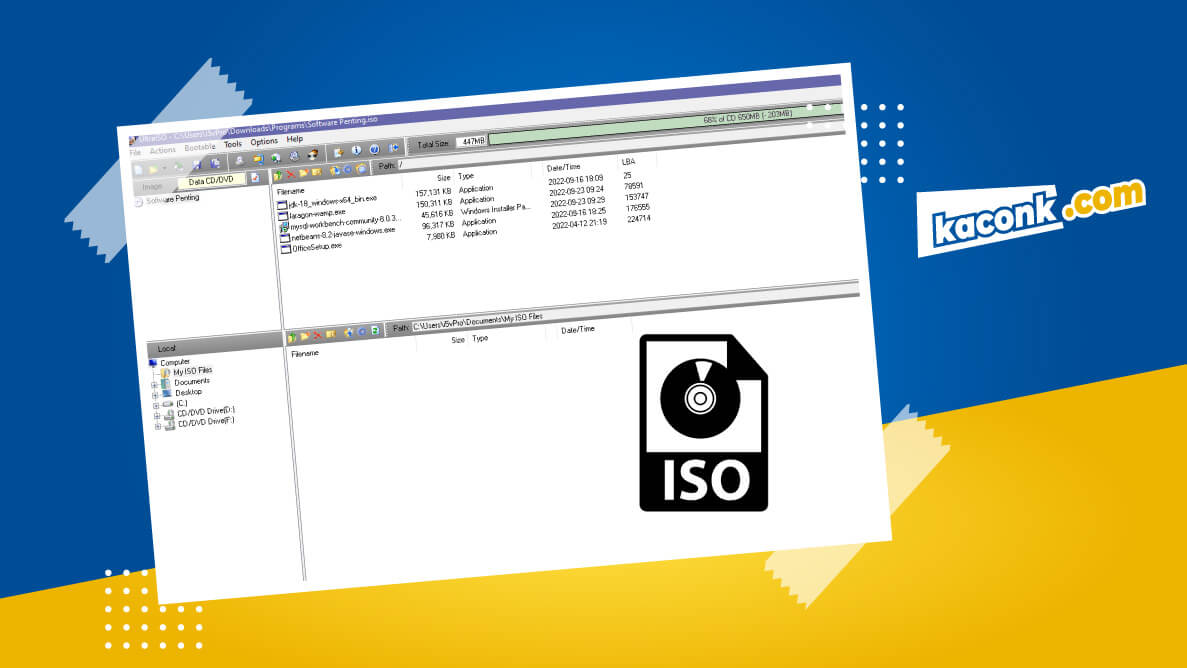This screenshot has width=1187, height=668.
Task: Click the toolbar icon left of Info
Action: pyautogui.click(x=338, y=153)
